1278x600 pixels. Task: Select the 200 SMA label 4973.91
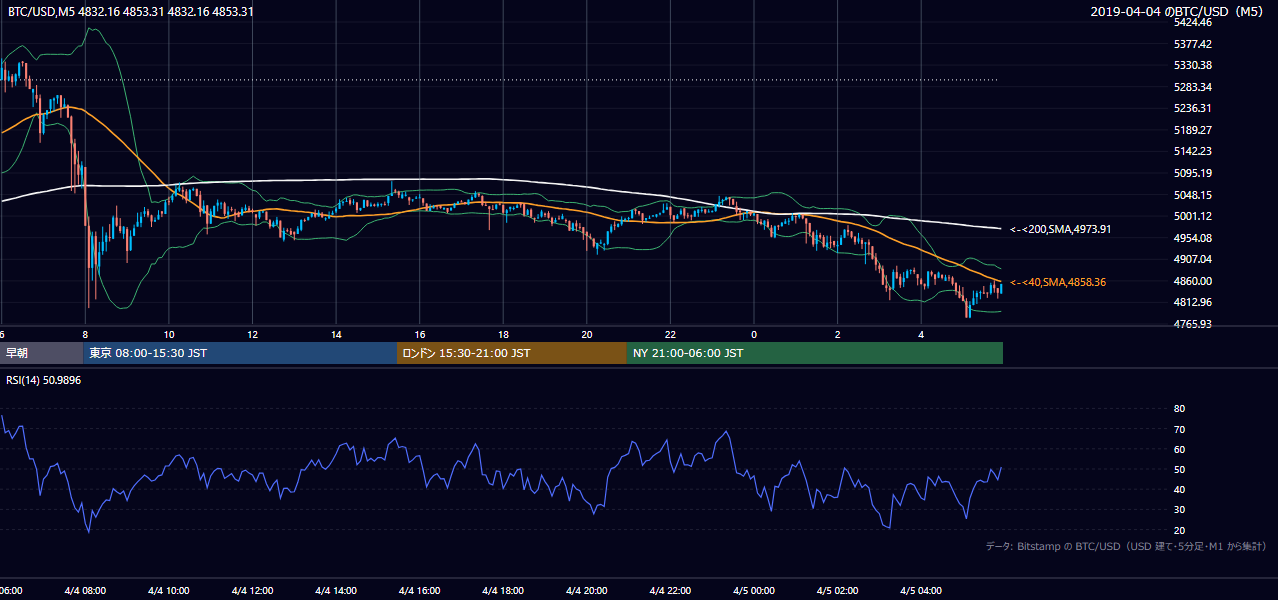click(1060, 229)
